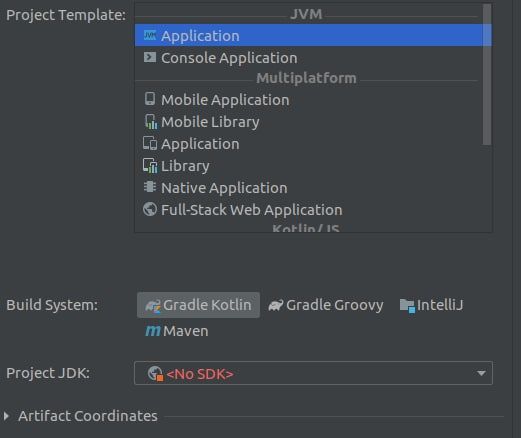Select the Mobile Library template
The width and height of the screenshot is (521, 438).
pos(309,121)
